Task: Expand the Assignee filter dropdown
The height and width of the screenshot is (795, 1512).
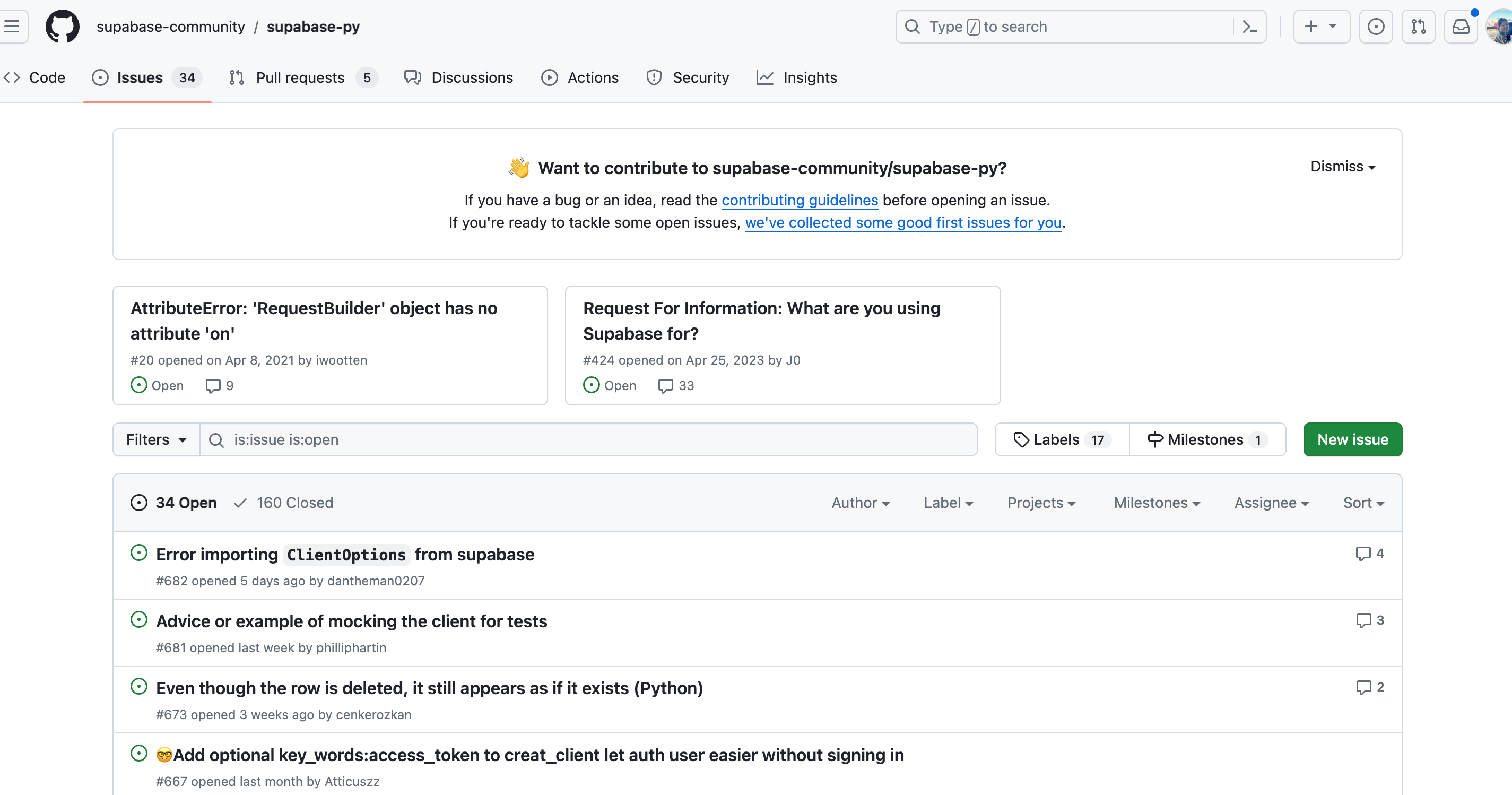Action: pyautogui.click(x=1271, y=503)
